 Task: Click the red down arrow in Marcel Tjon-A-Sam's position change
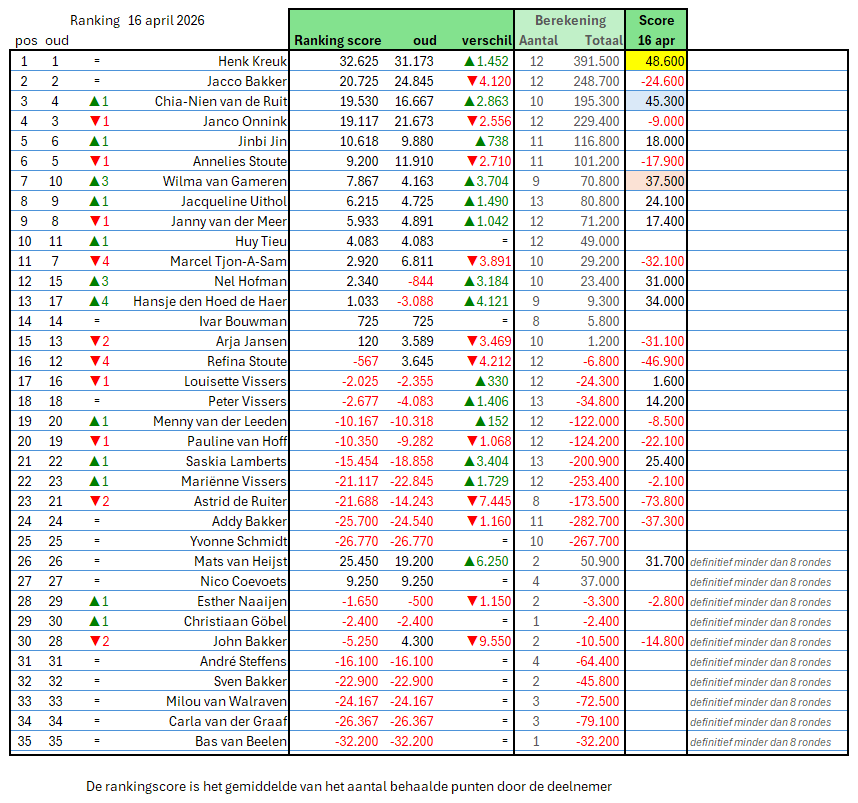(93, 261)
